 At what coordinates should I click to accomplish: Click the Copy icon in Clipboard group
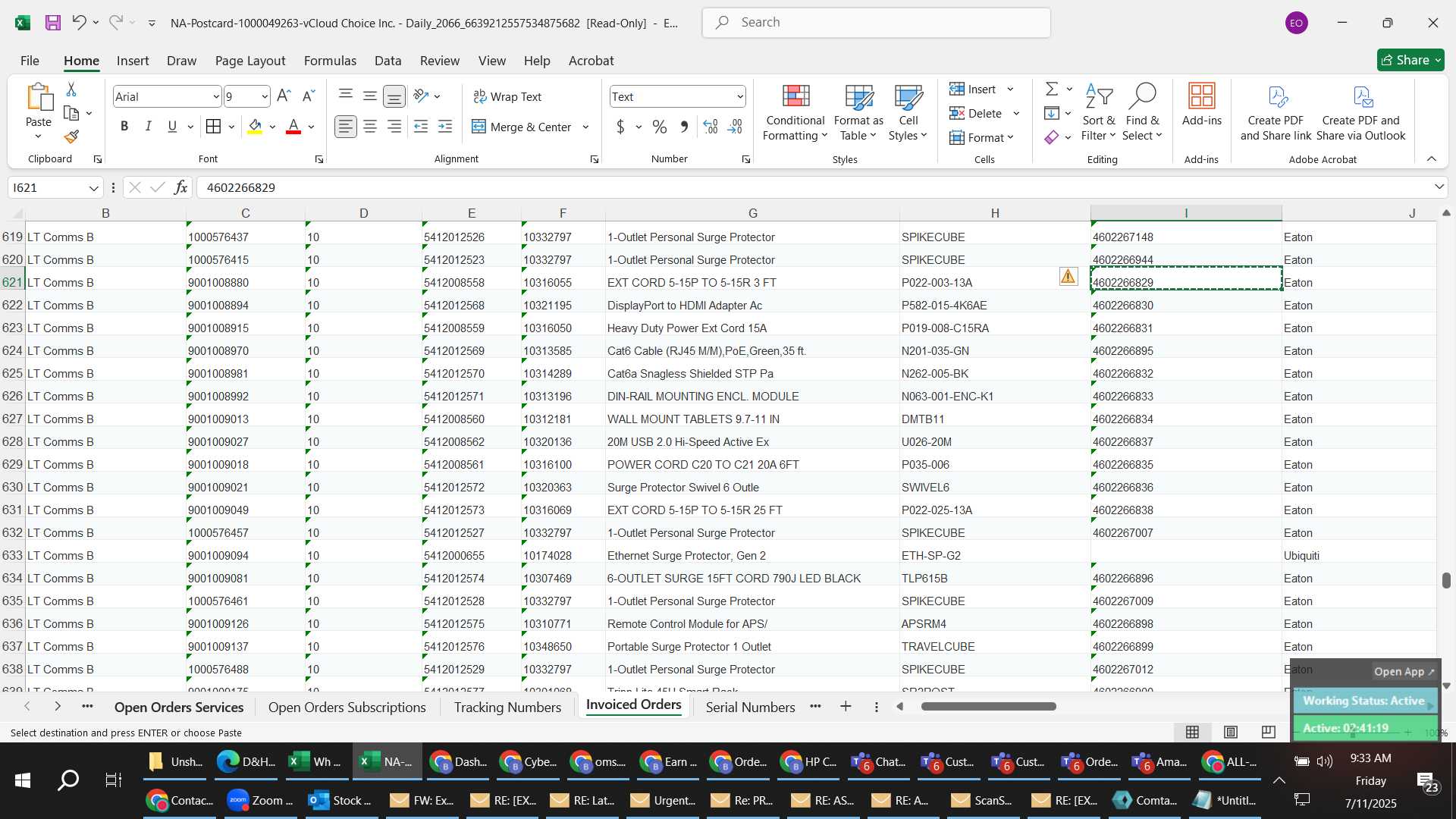71,114
